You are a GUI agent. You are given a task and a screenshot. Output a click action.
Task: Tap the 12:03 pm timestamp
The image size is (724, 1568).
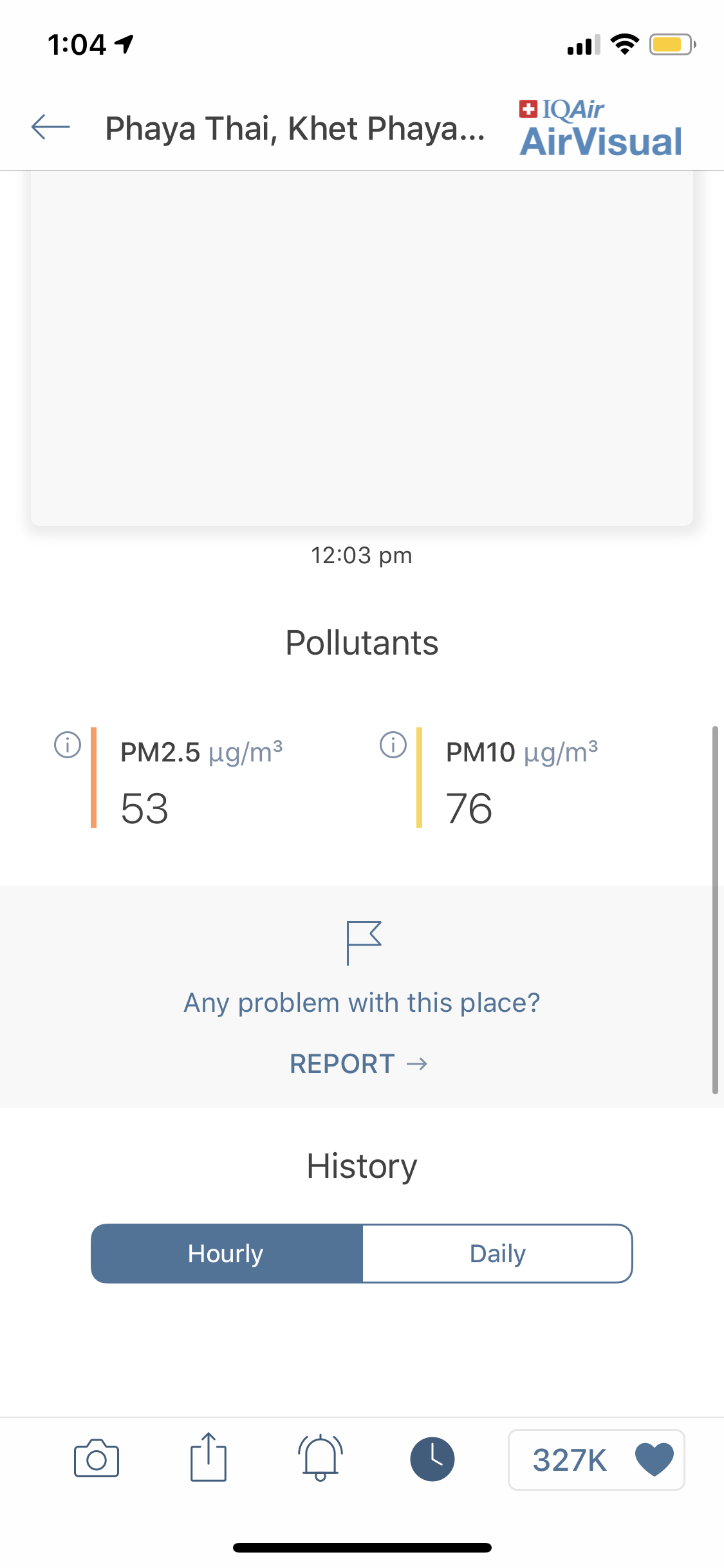[362, 555]
